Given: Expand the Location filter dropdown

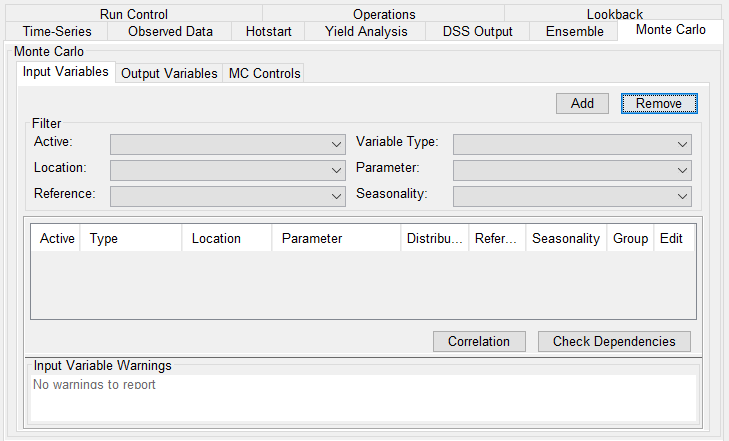Looking at the screenshot, I should point(228,170).
